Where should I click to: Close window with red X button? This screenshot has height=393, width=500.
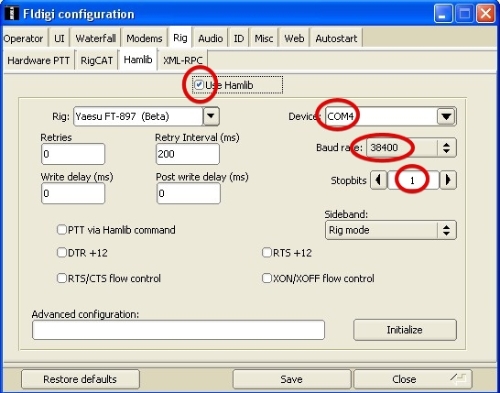[x=485, y=14]
